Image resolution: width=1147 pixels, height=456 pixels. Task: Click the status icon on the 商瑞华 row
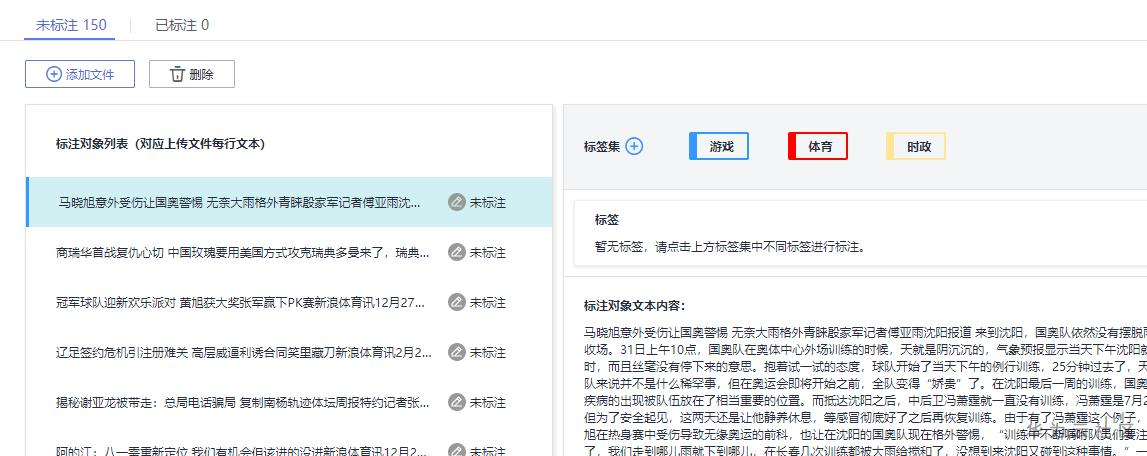[456, 253]
